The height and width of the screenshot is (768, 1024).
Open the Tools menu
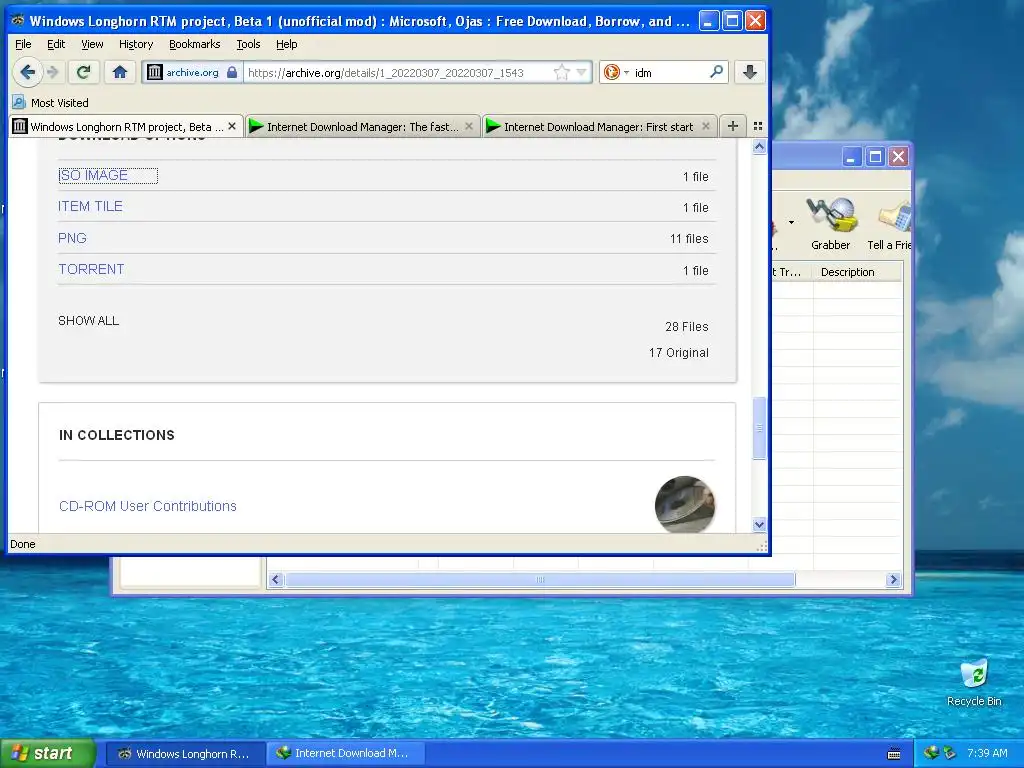[x=248, y=44]
